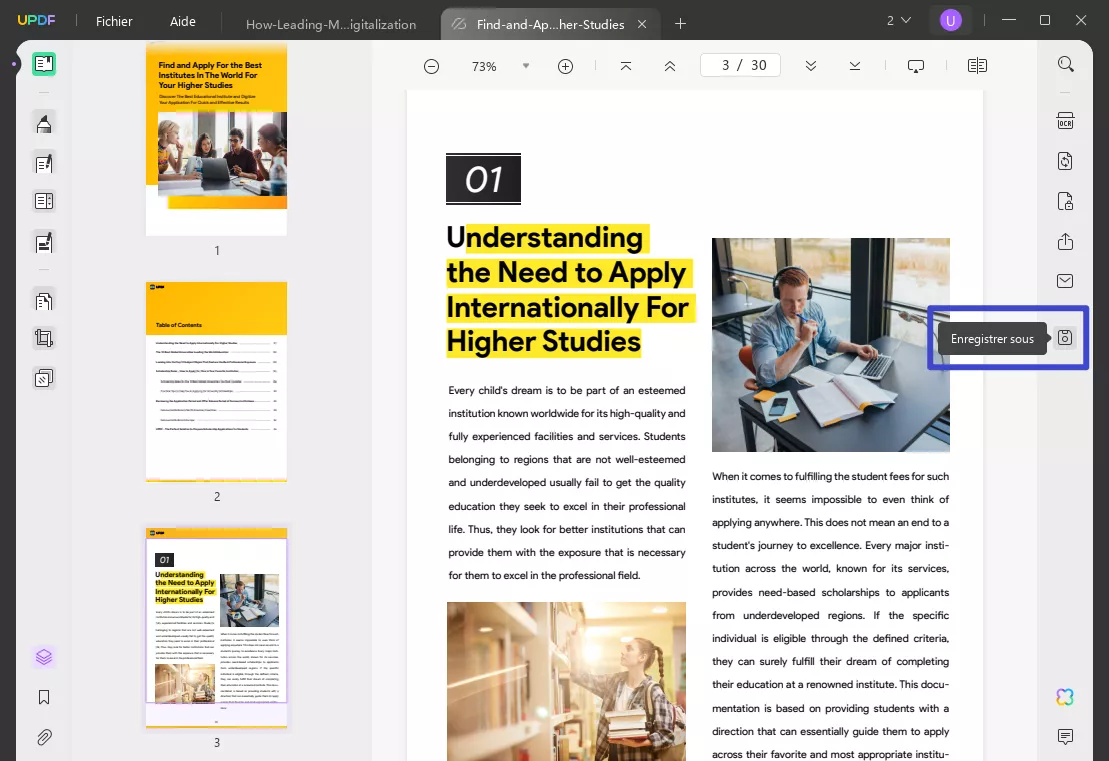Open the Share/Export panel

[1065, 241]
